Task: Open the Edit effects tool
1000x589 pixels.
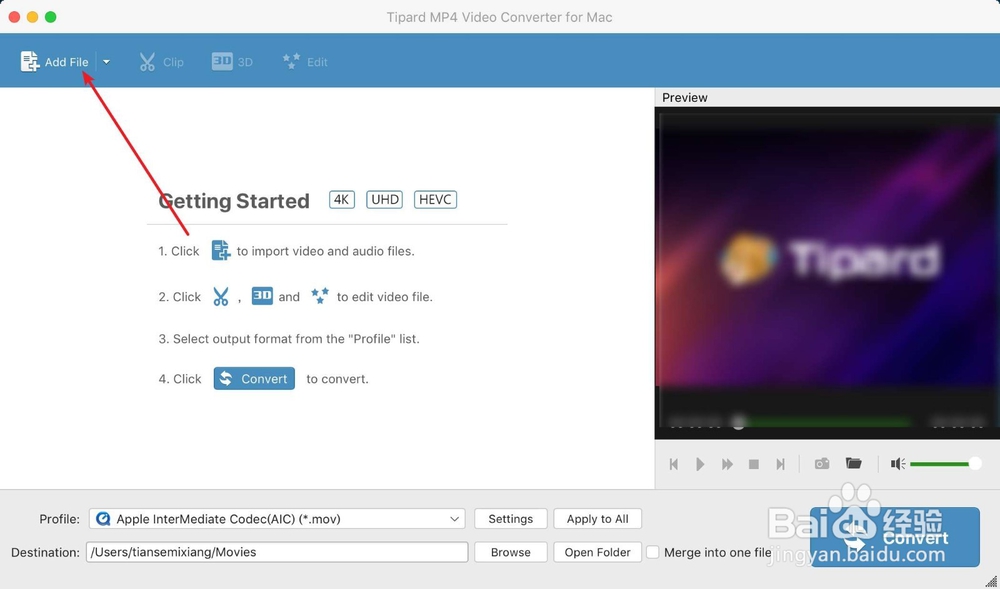Action: point(305,62)
